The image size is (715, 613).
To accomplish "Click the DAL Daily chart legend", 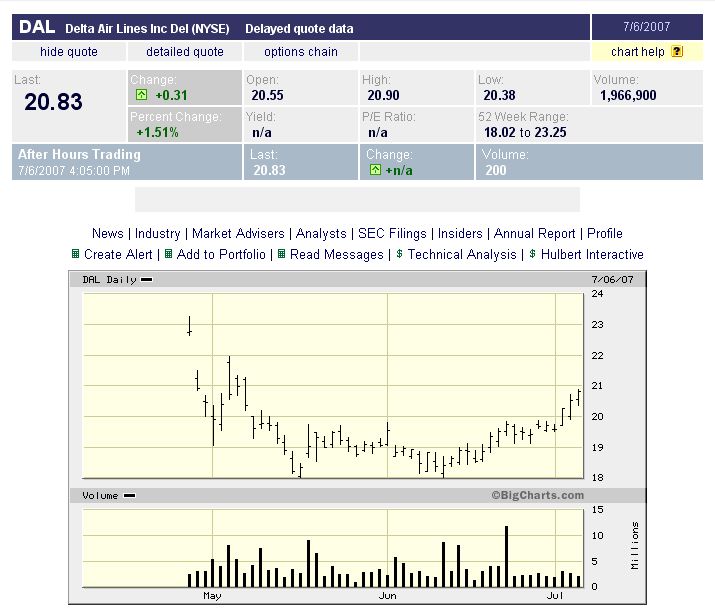I will click(x=117, y=280).
